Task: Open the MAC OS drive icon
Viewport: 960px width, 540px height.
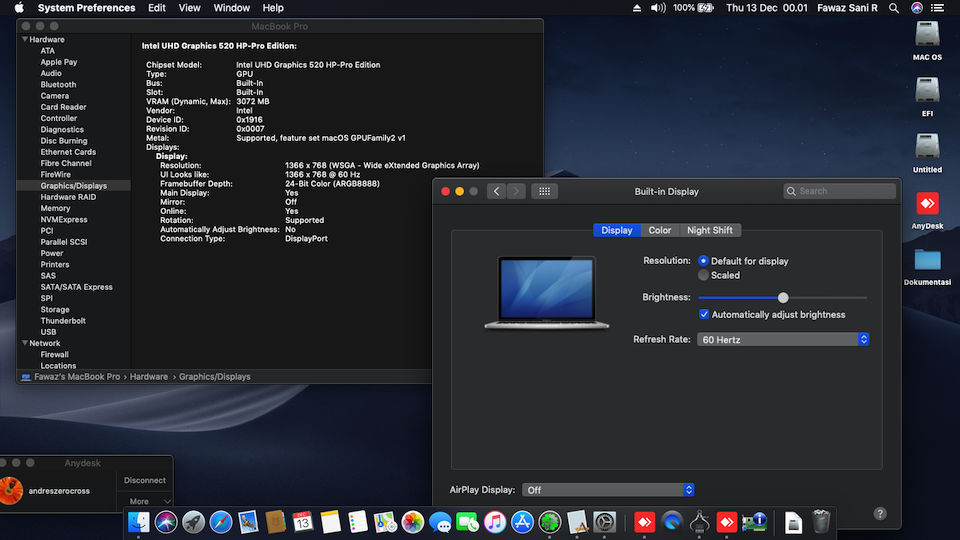Action: pyautogui.click(x=927, y=36)
